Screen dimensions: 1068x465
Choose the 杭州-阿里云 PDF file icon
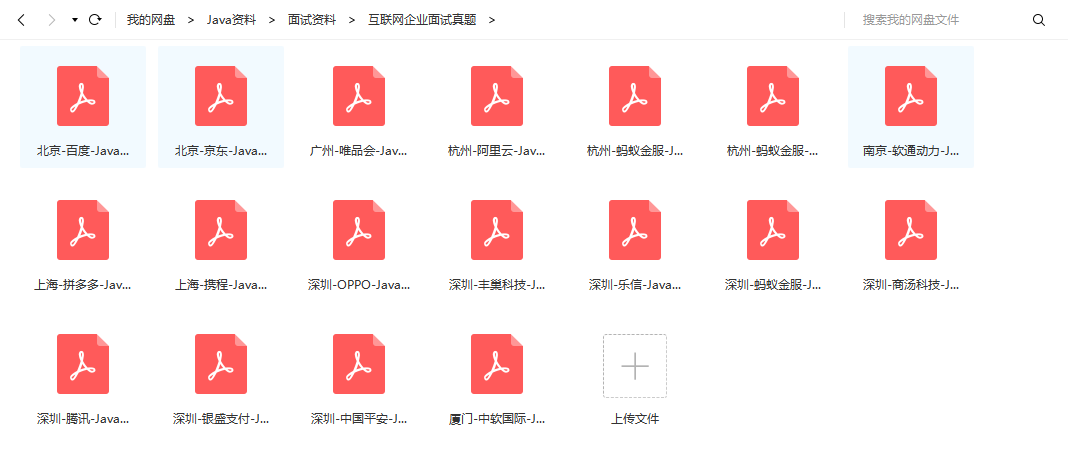pyautogui.click(x=497, y=96)
